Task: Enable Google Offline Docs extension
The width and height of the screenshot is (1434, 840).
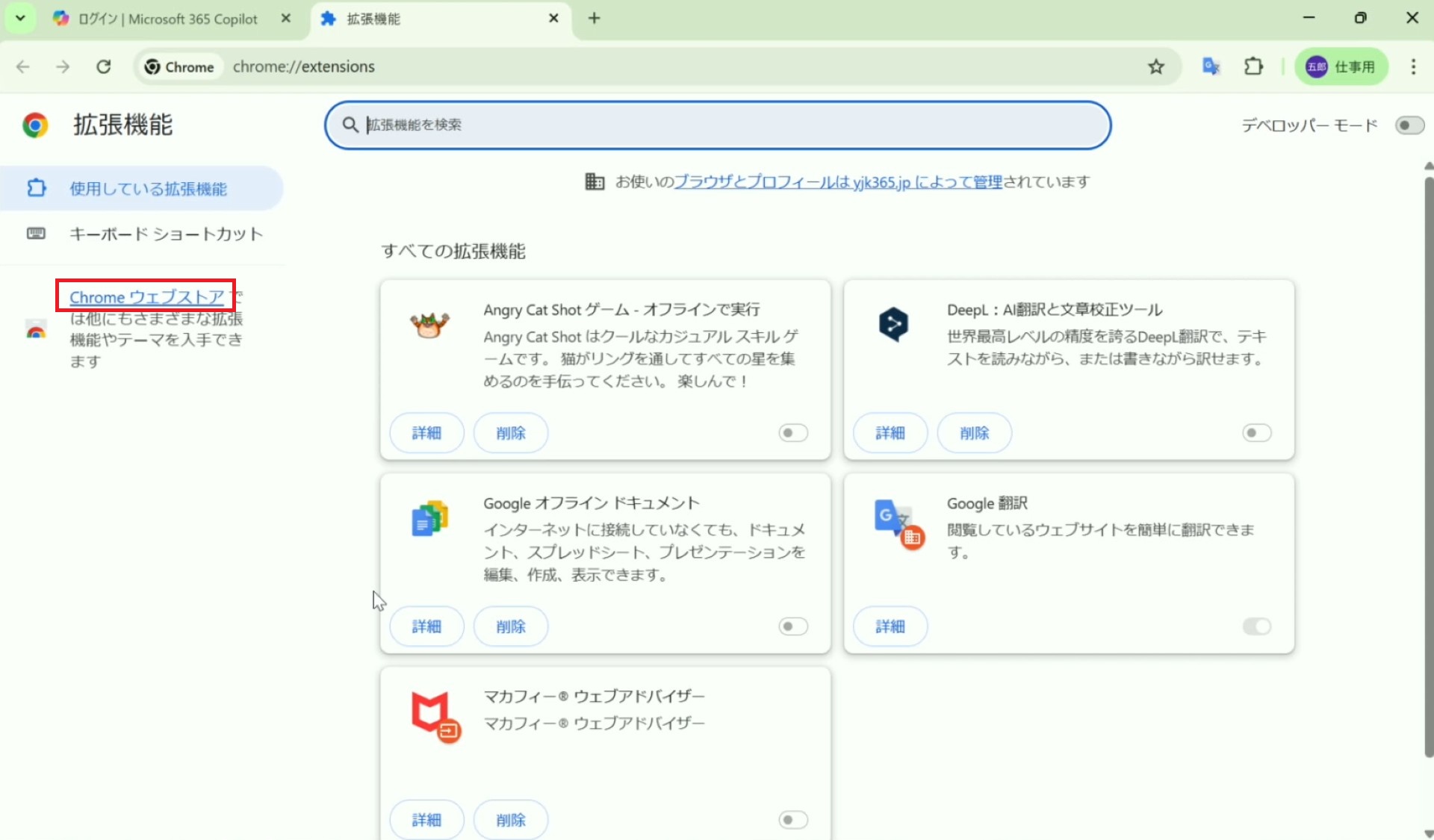Action: pos(792,626)
